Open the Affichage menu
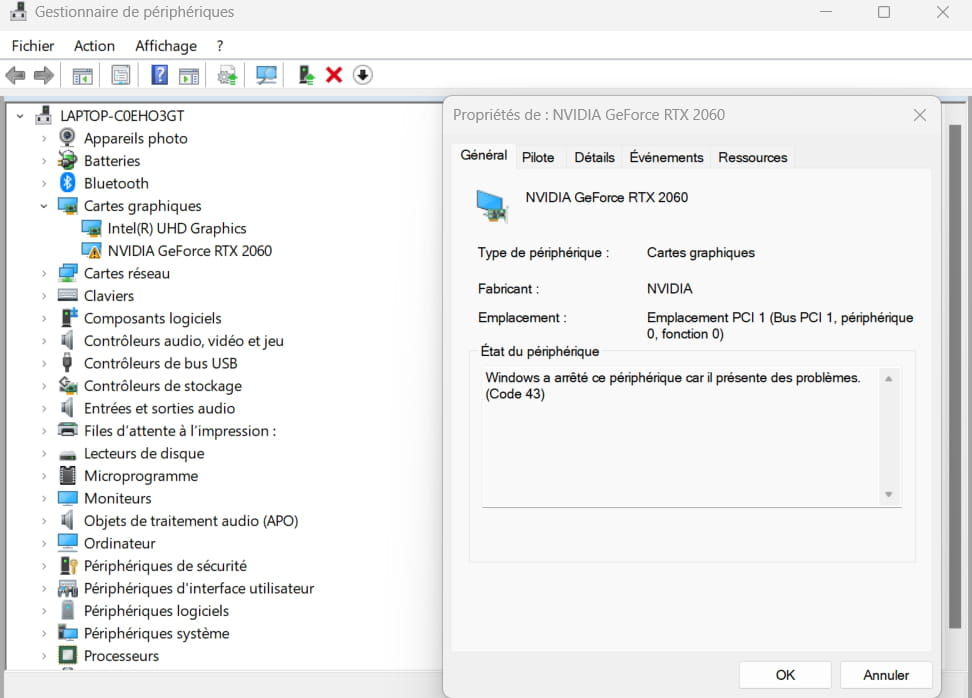Viewport: 972px width, 698px height. click(x=166, y=46)
